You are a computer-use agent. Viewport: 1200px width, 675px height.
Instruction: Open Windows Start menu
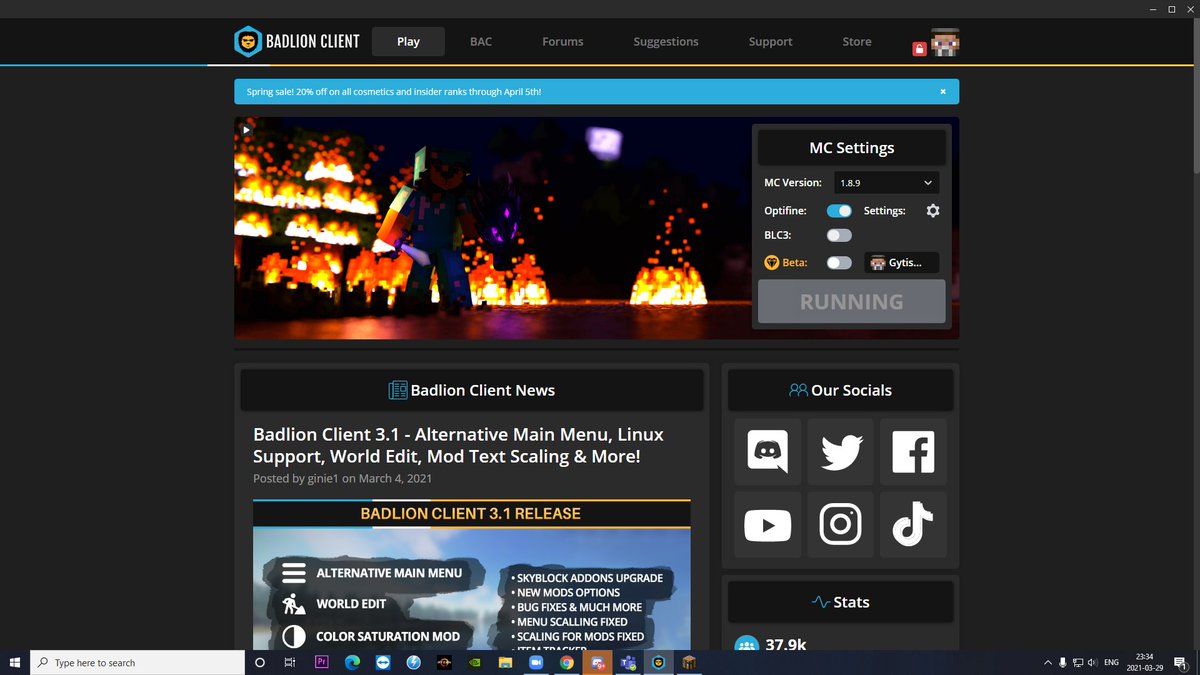(15, 662)
